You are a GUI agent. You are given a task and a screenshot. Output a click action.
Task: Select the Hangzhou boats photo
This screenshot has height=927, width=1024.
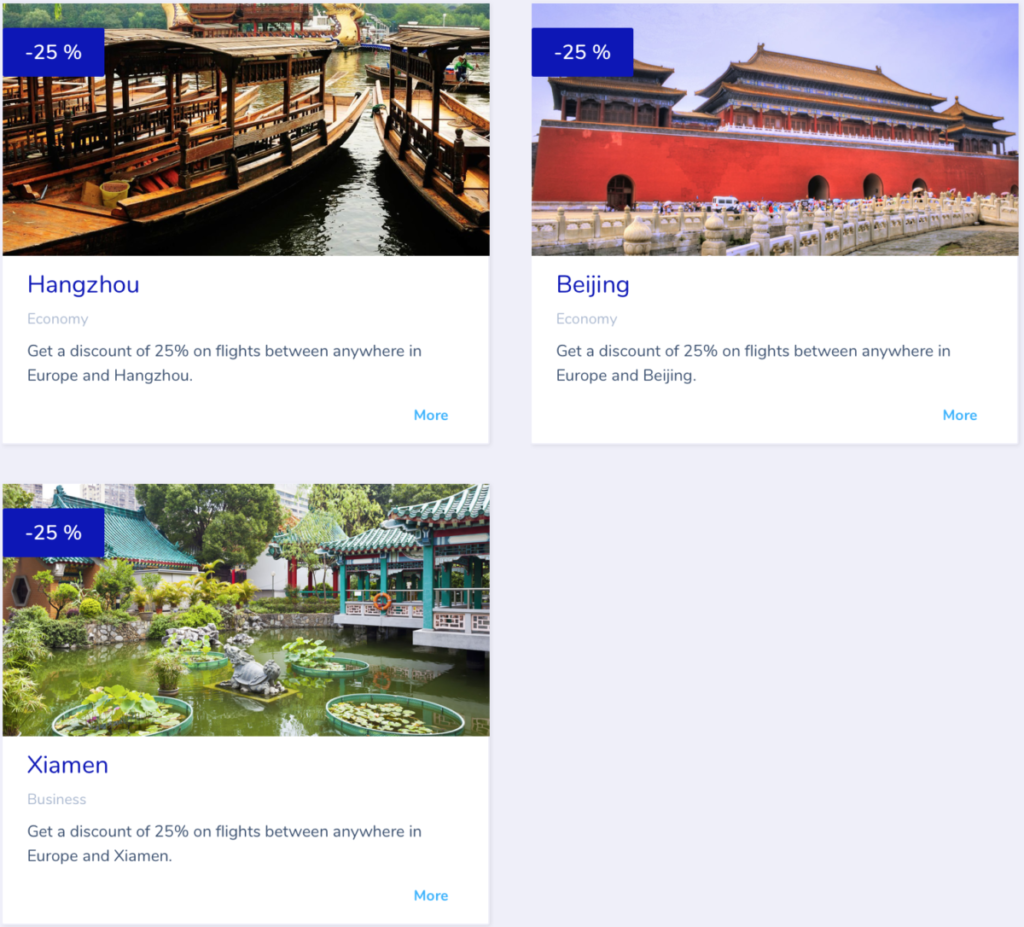point(246,129)
